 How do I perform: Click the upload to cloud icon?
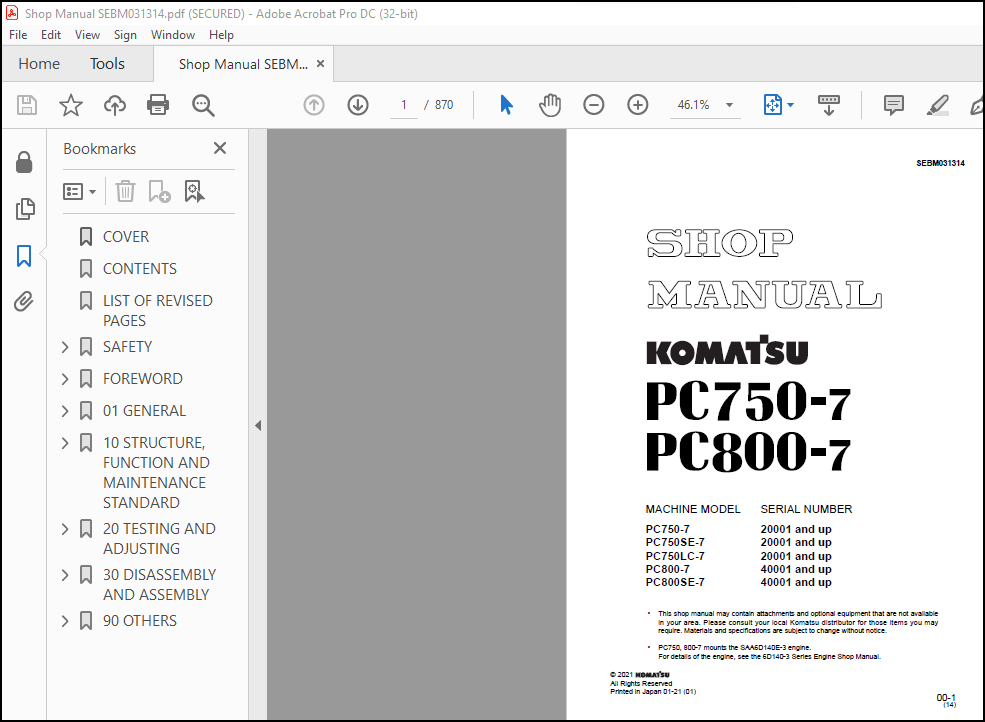(114, 105)
